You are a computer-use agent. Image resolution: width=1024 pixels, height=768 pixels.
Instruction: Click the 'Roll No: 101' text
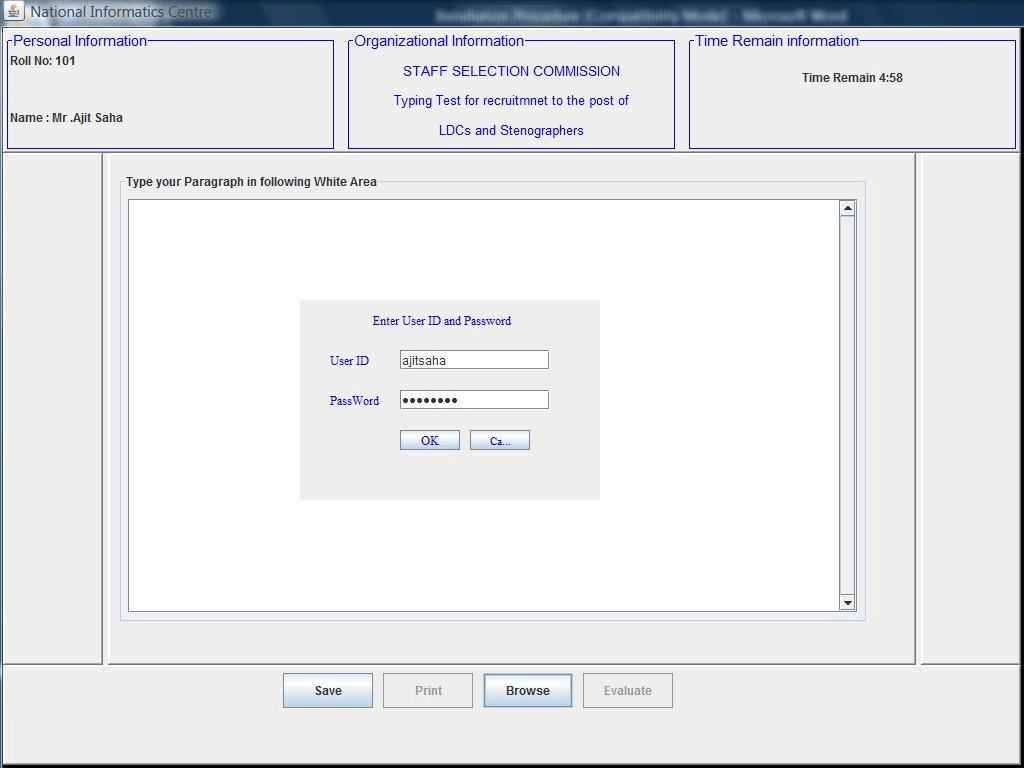click(x=43, y=61)
